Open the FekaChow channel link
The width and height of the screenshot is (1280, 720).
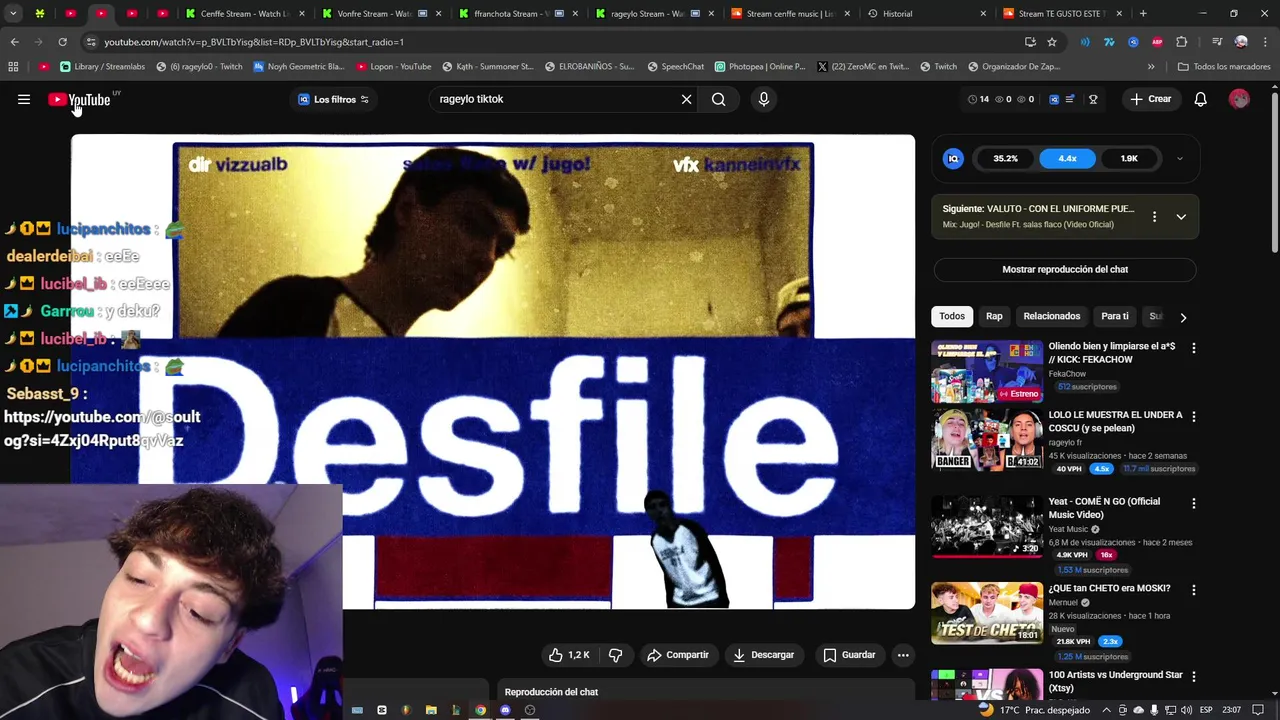1067,374
